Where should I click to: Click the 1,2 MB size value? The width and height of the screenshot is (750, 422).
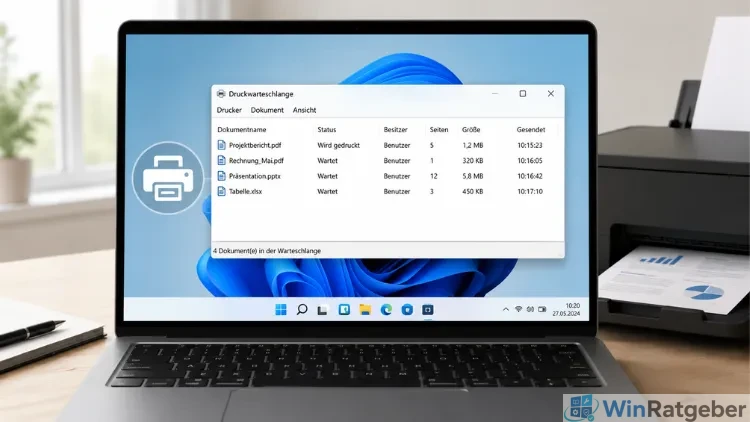click(473, 145)
